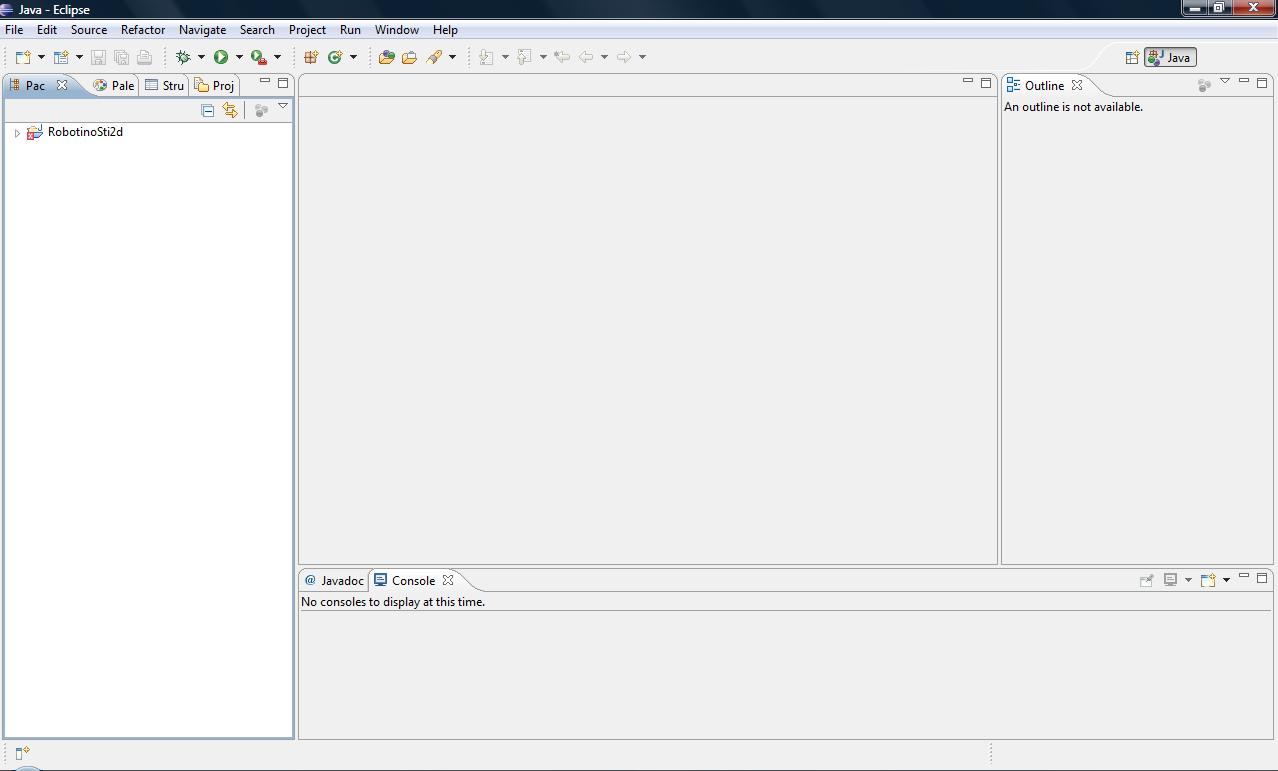The image size is (1278, 771).
Task: Close the Console view tab
Action: click(x=448, y=580)
